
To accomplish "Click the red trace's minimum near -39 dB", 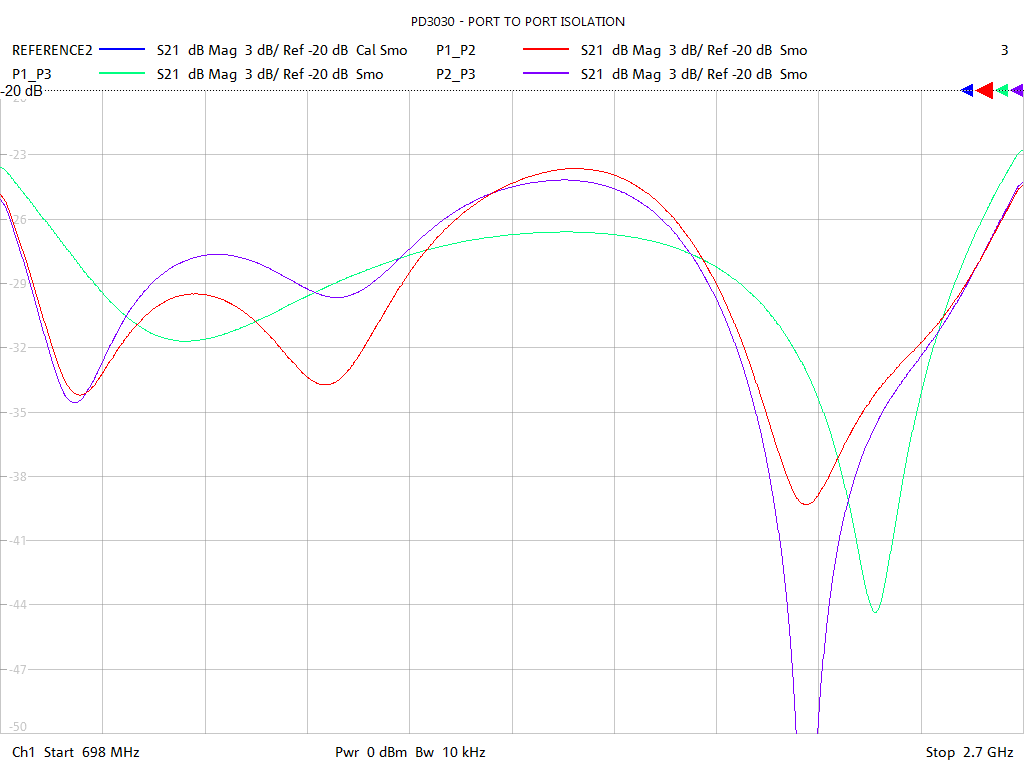I will [807, 504].
